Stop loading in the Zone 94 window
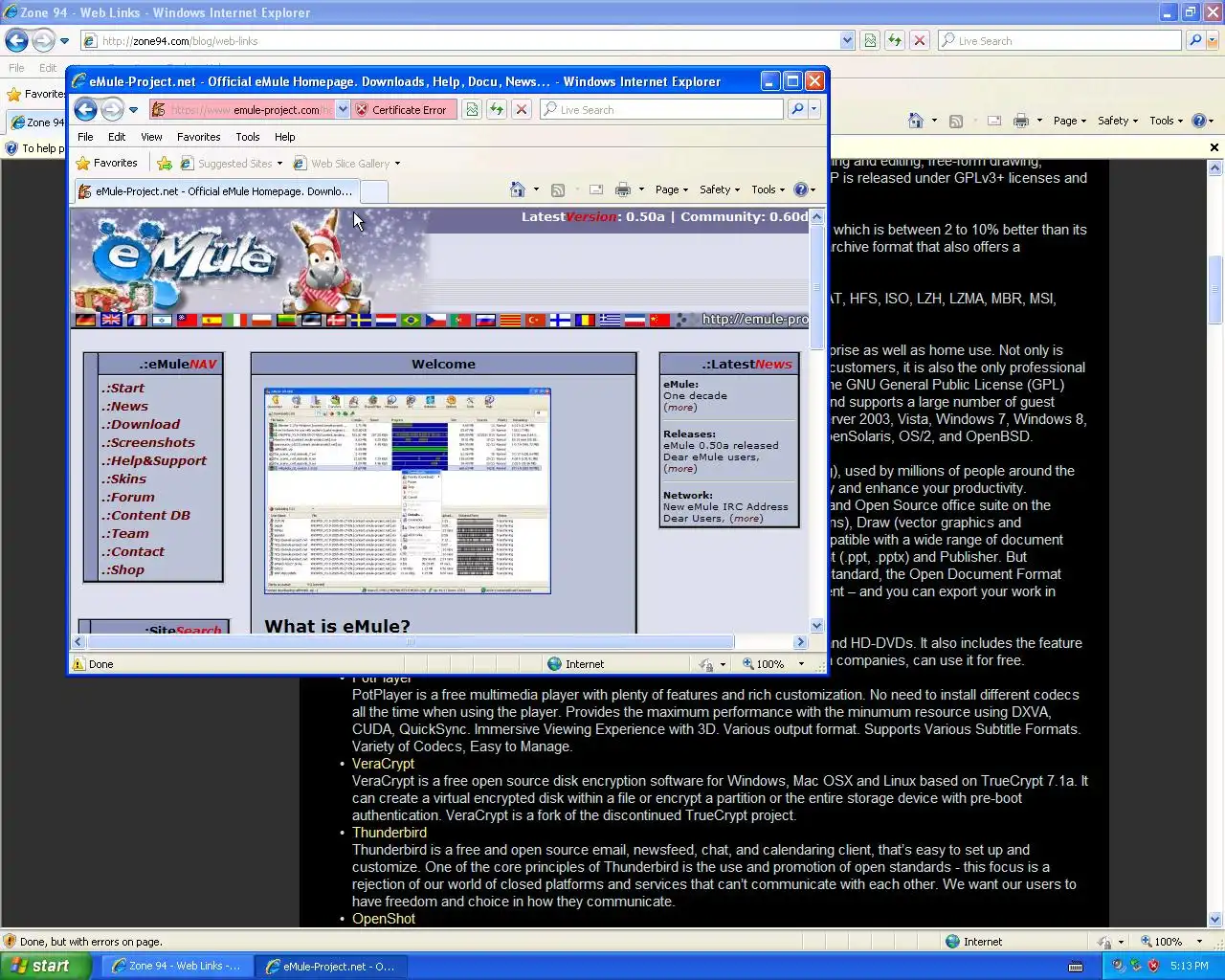 [920, 40]
